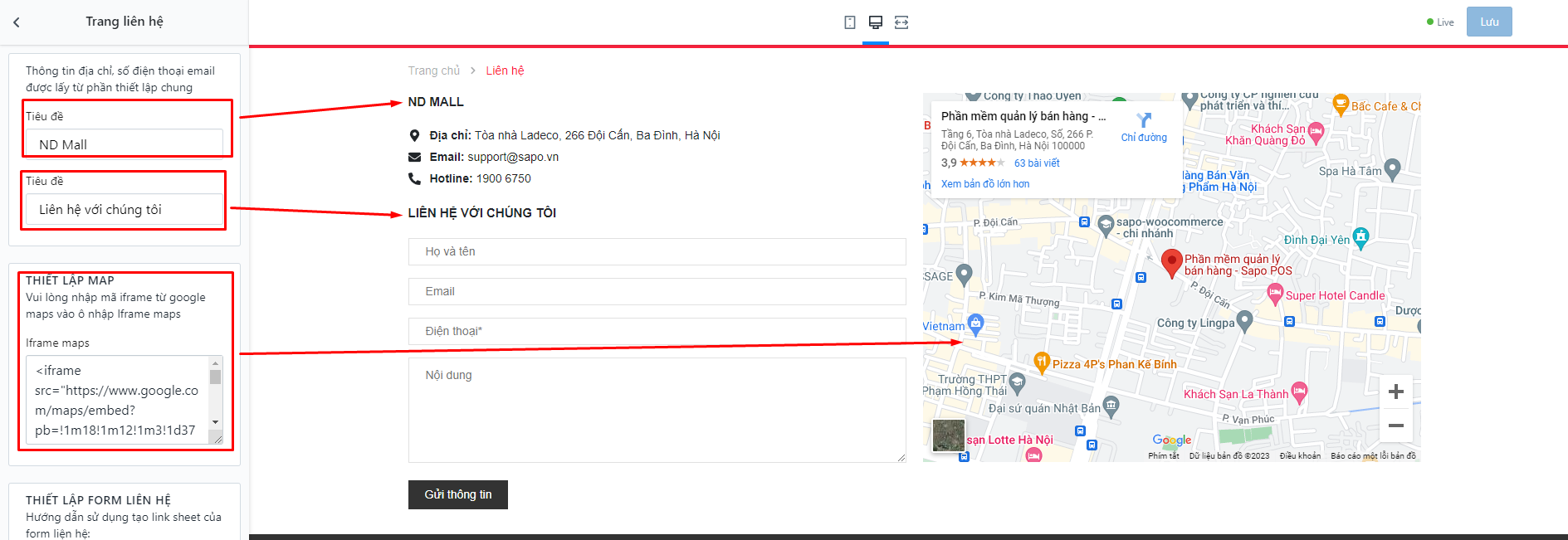Click the THIẾT LẬP MAP heading
The image size is (1568, 540).
(70, 280)
